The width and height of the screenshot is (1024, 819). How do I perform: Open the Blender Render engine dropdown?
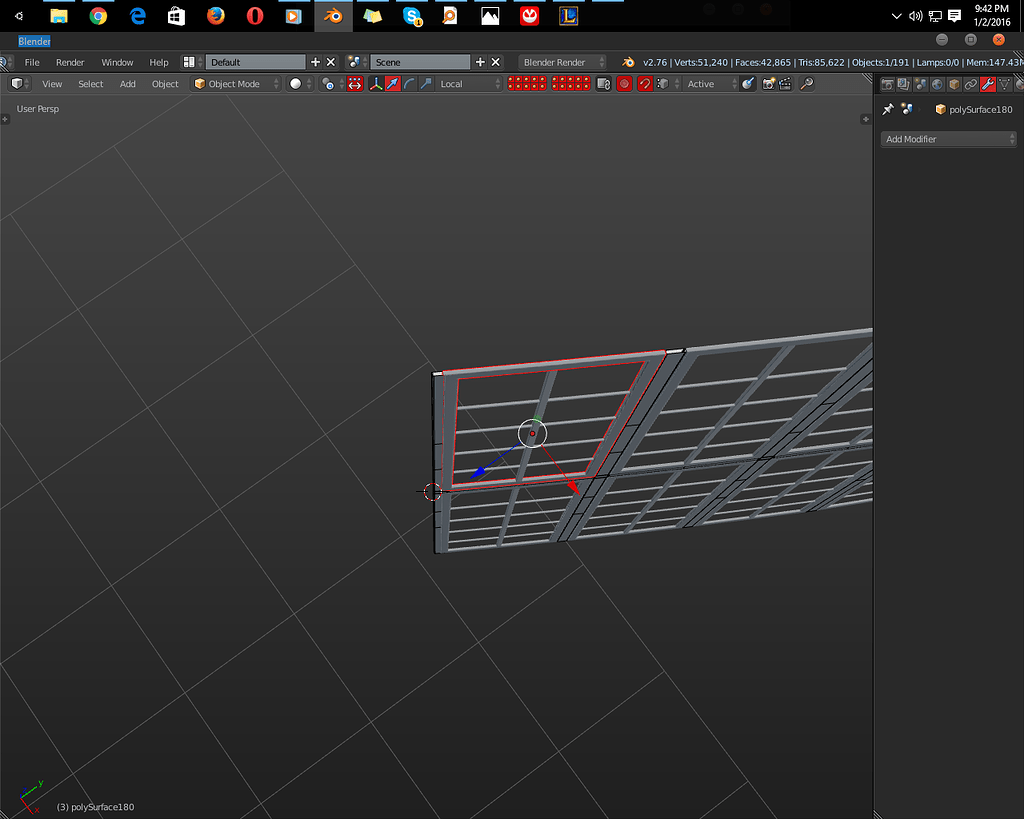[x=562, y=62]
